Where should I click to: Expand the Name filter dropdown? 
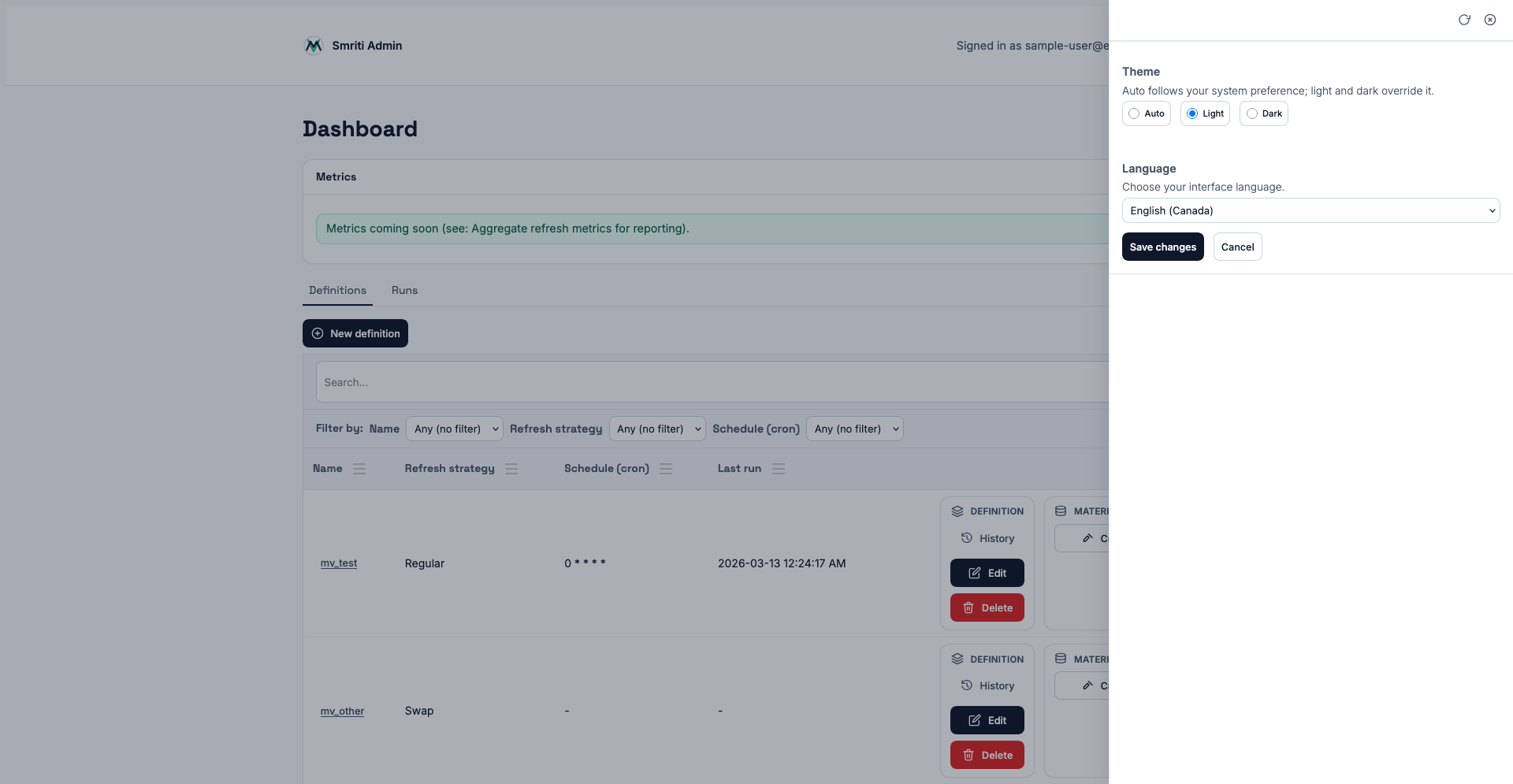click(x=455, y=429)
